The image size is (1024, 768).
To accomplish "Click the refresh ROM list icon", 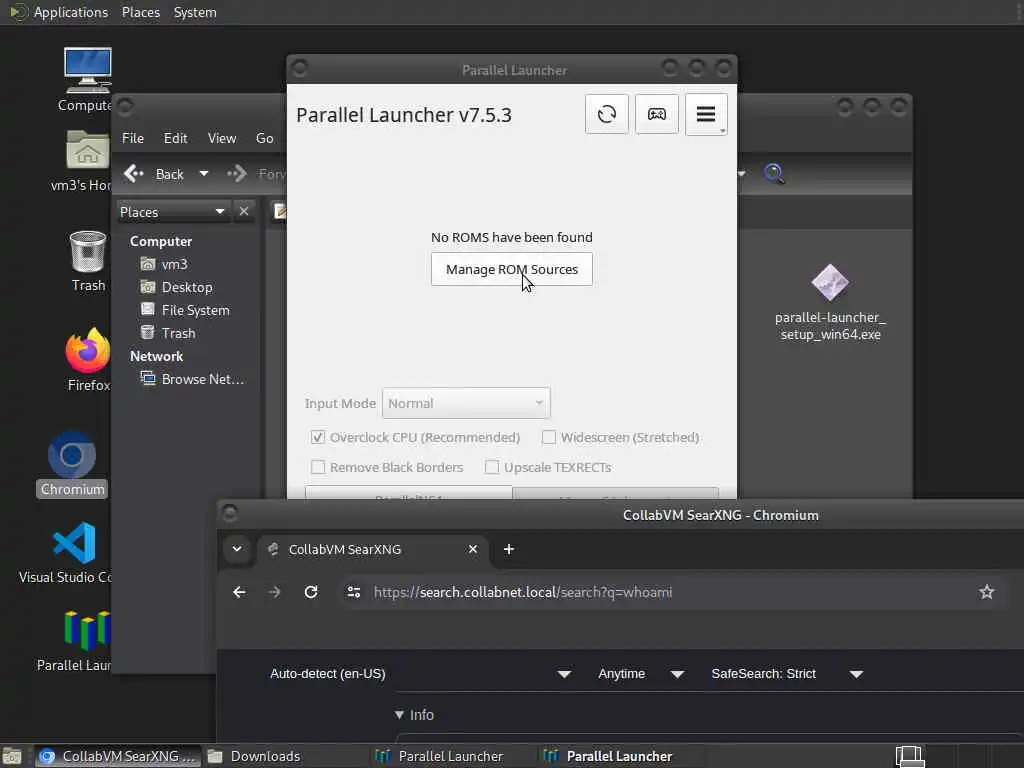I will click(x=607, y=114).
